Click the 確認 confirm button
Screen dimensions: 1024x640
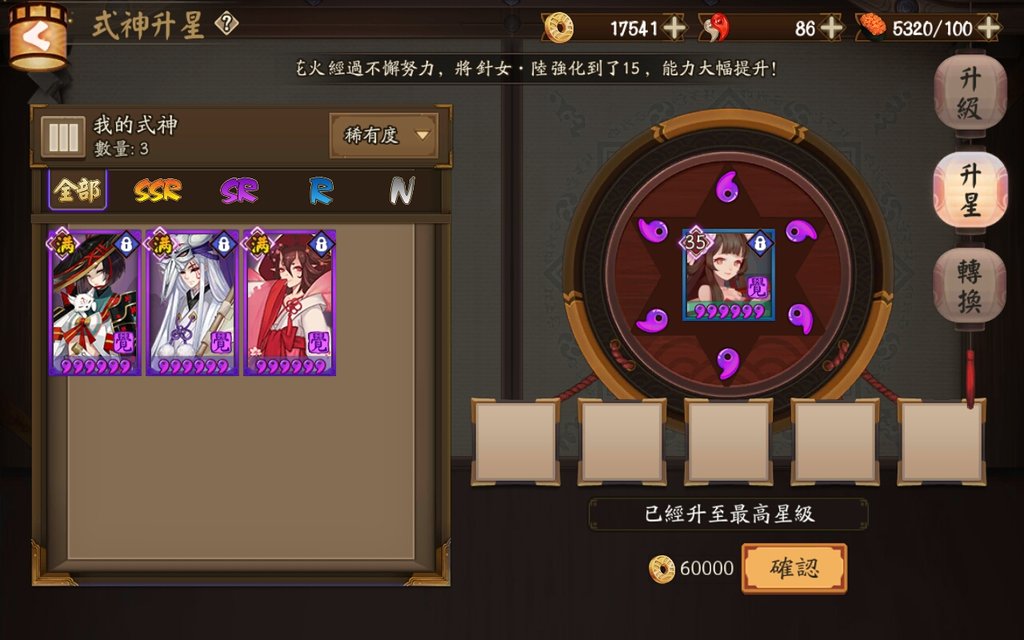pos(794,568)
